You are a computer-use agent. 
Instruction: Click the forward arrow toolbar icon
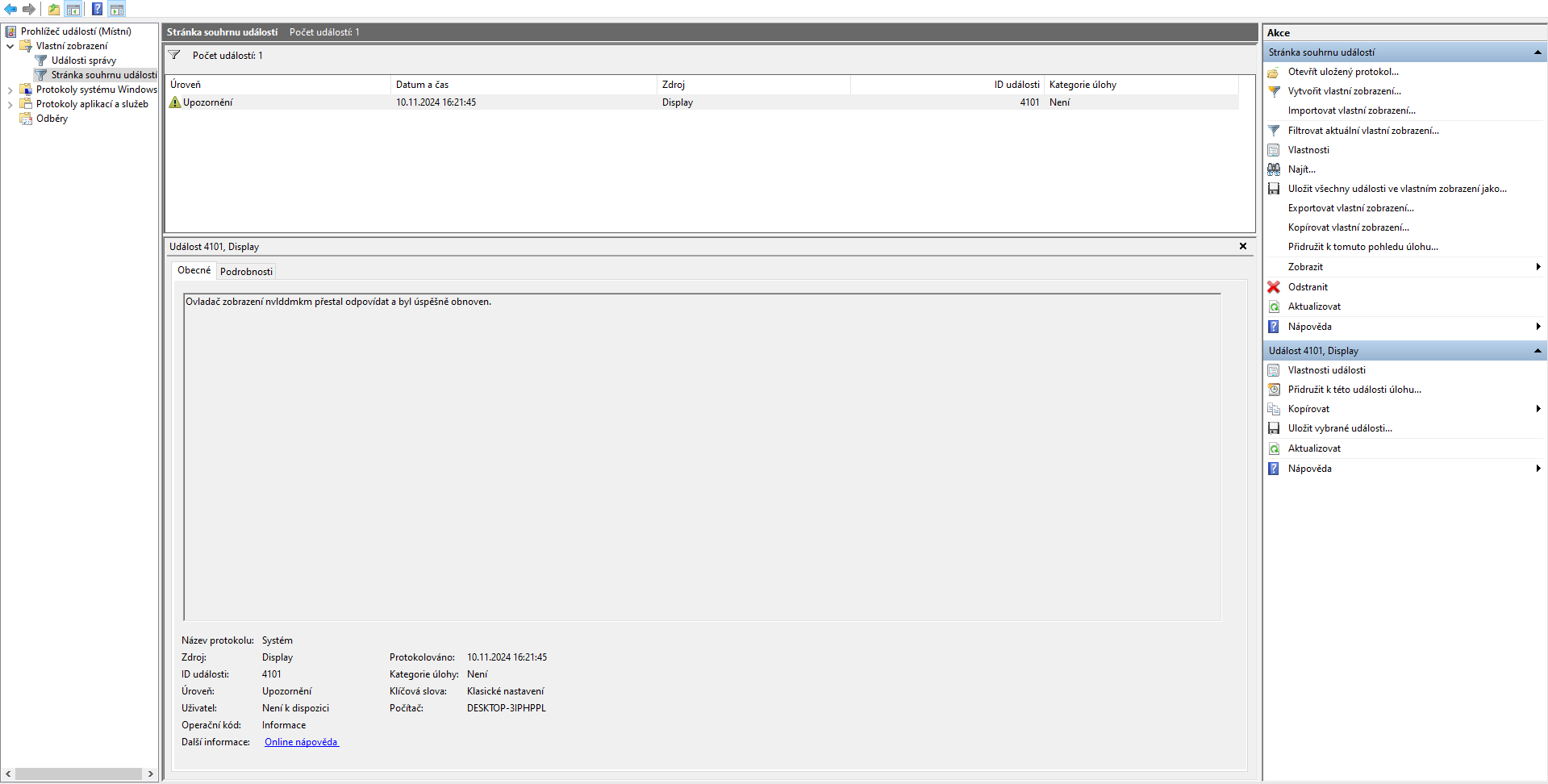click(29, 10)
